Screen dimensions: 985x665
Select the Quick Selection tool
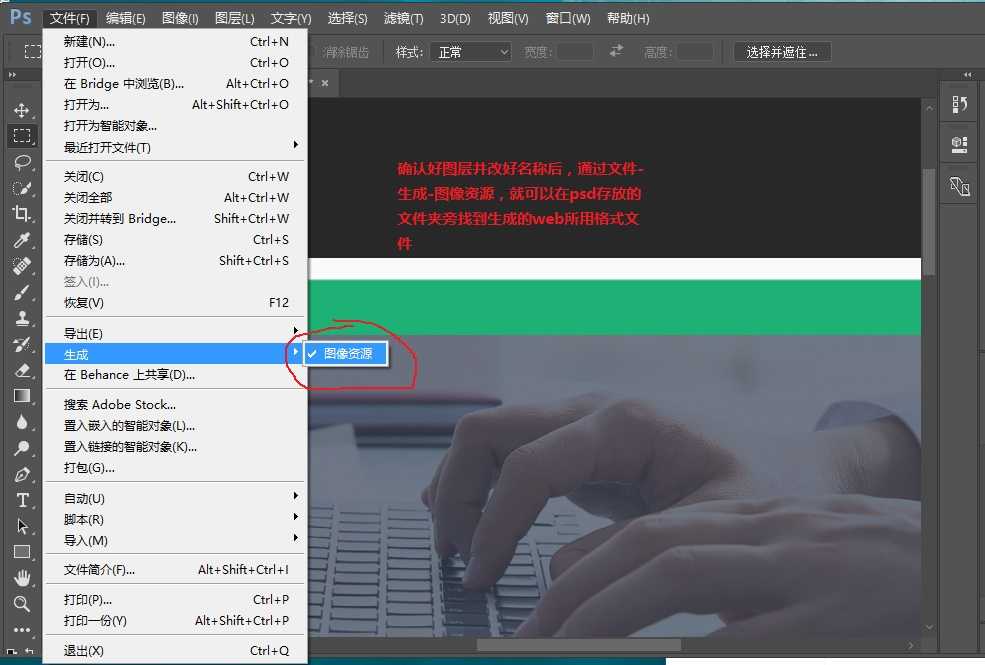(21, 188)
